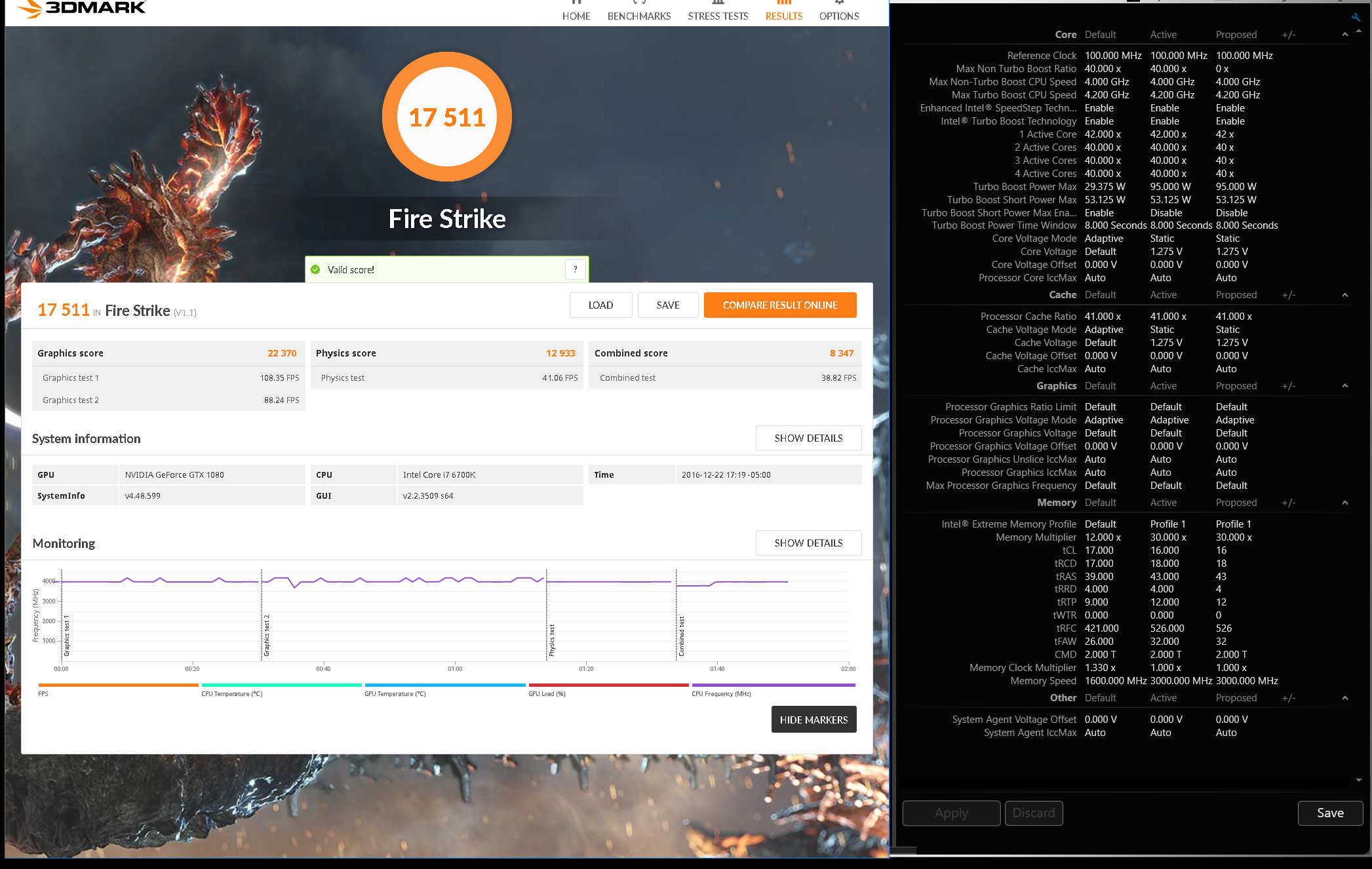Select the RESULTS tab

pos(784,12)
